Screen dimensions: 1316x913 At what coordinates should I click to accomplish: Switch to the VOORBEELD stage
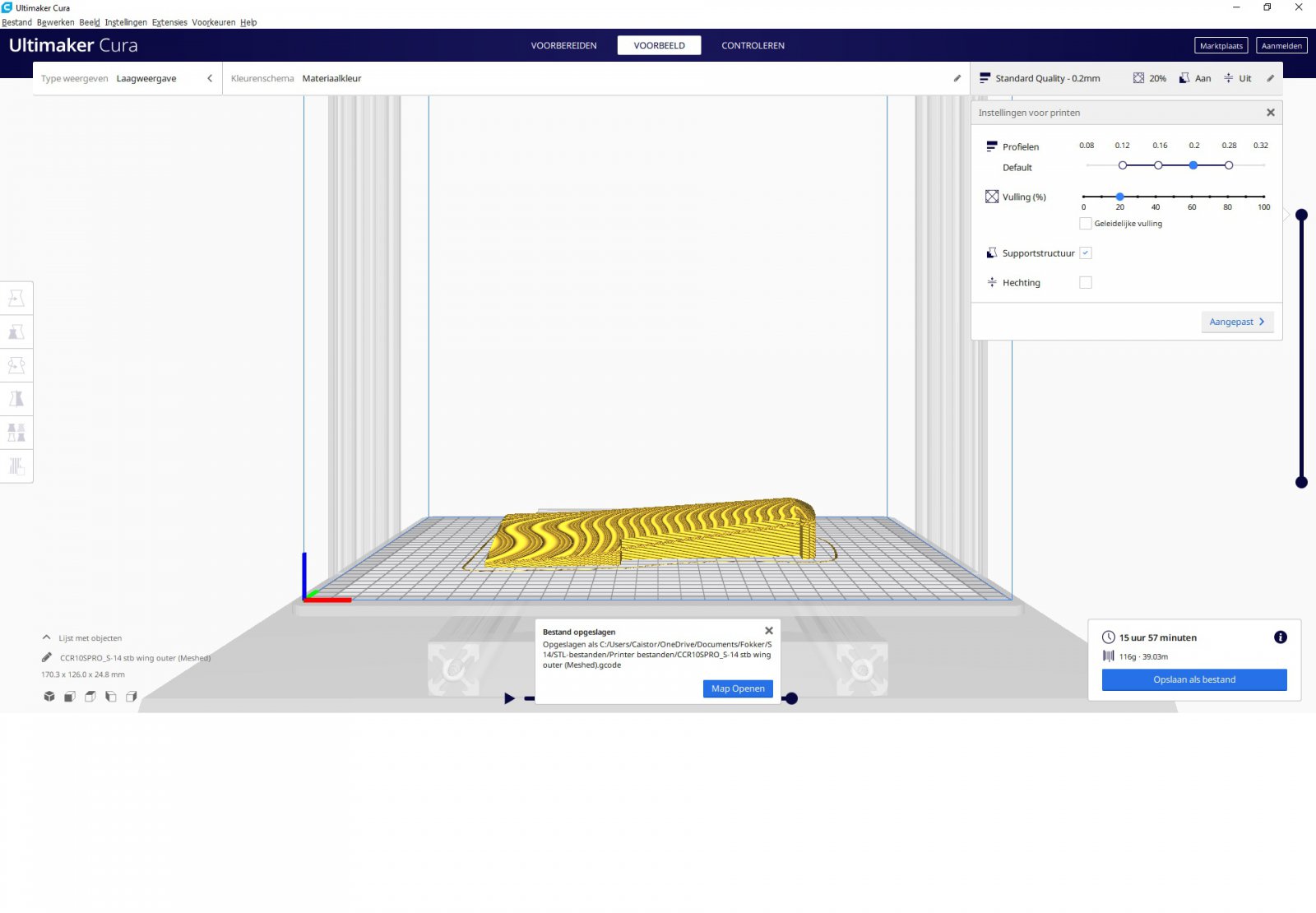(x=660, y=45)
